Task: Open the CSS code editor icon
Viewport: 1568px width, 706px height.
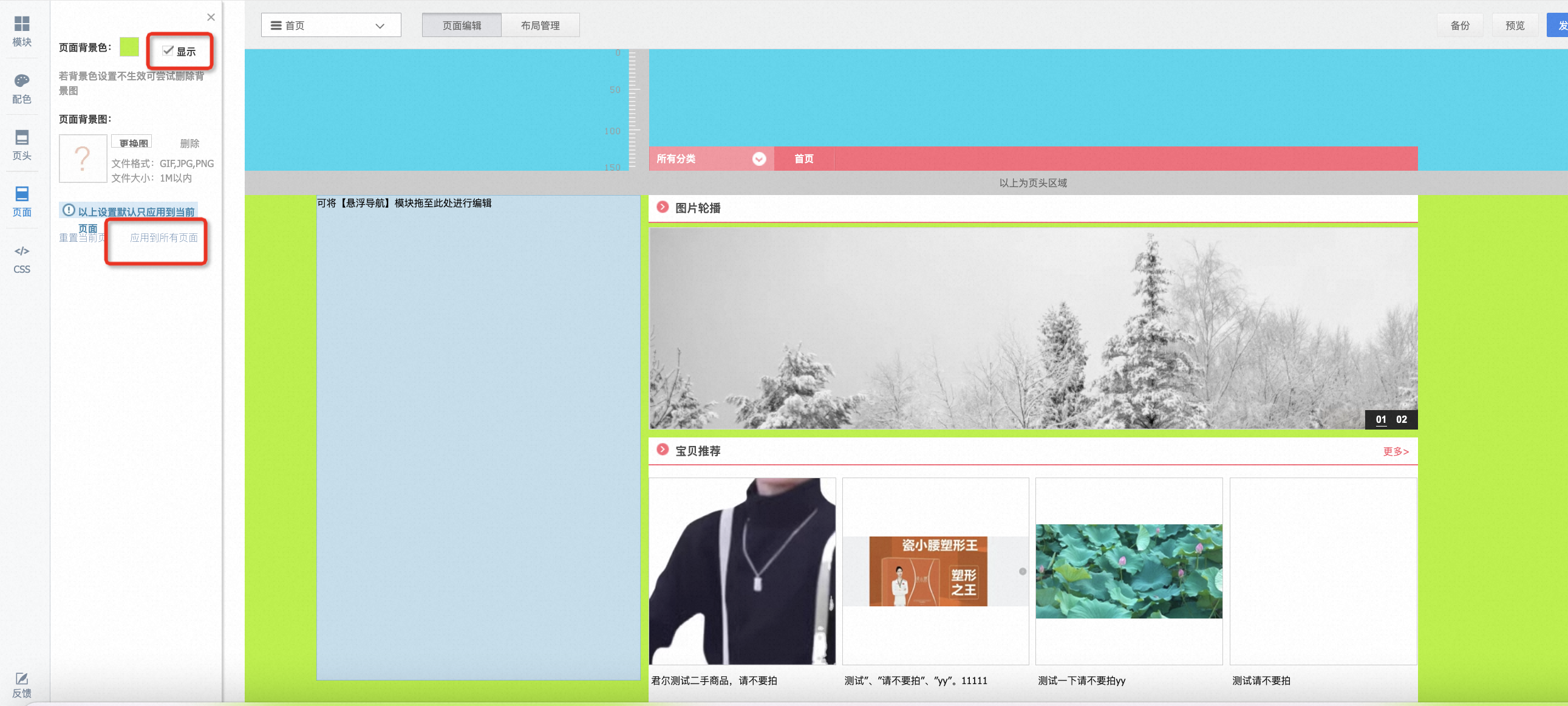Action: (x=22, y=259)
